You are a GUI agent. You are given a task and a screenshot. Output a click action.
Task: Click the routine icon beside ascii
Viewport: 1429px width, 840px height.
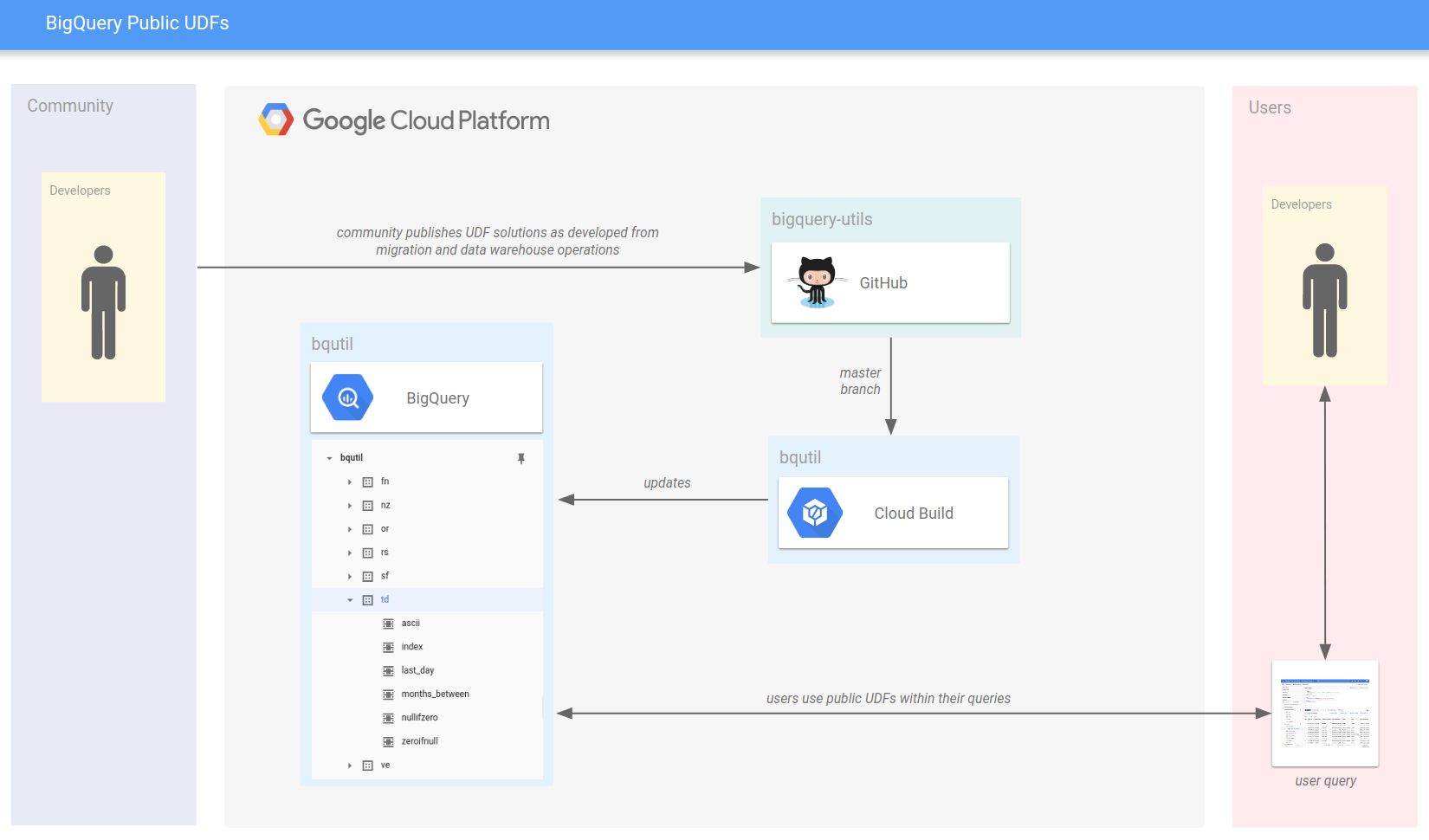(x=388, y=624)
